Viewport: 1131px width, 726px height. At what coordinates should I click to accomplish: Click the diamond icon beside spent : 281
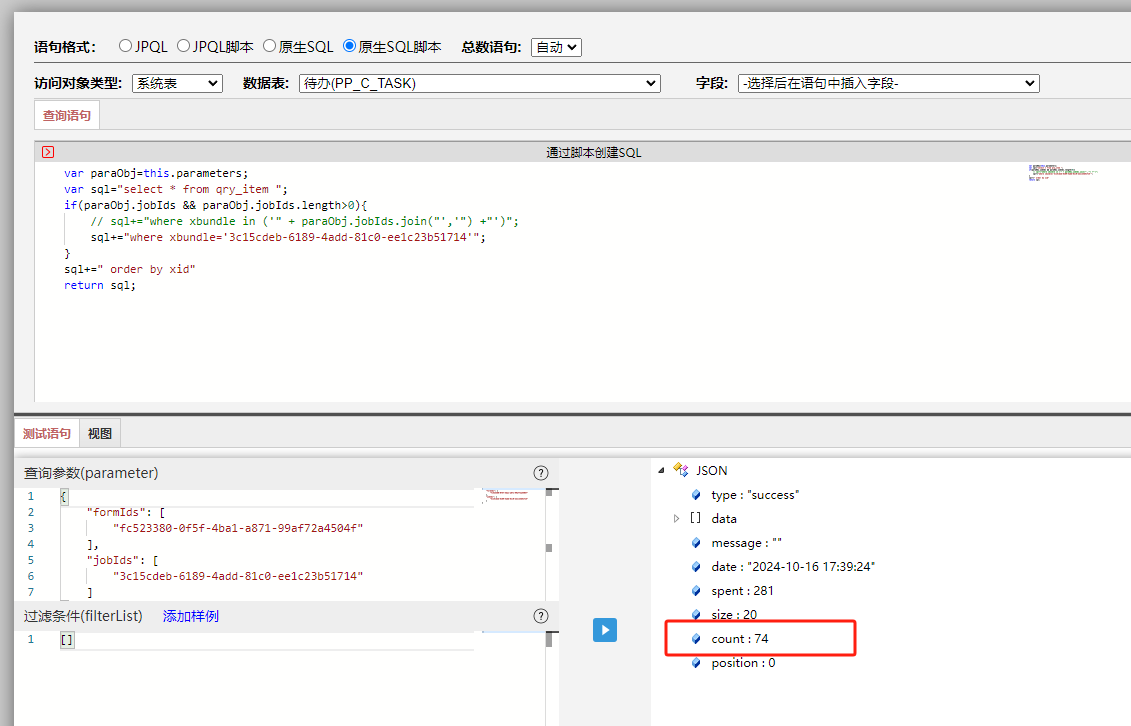coord(696,590)
